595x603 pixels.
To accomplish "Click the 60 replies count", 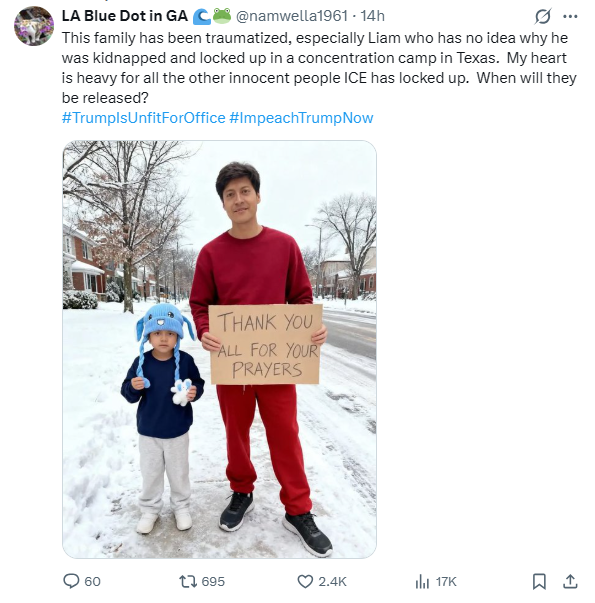I will pos(92,581).
